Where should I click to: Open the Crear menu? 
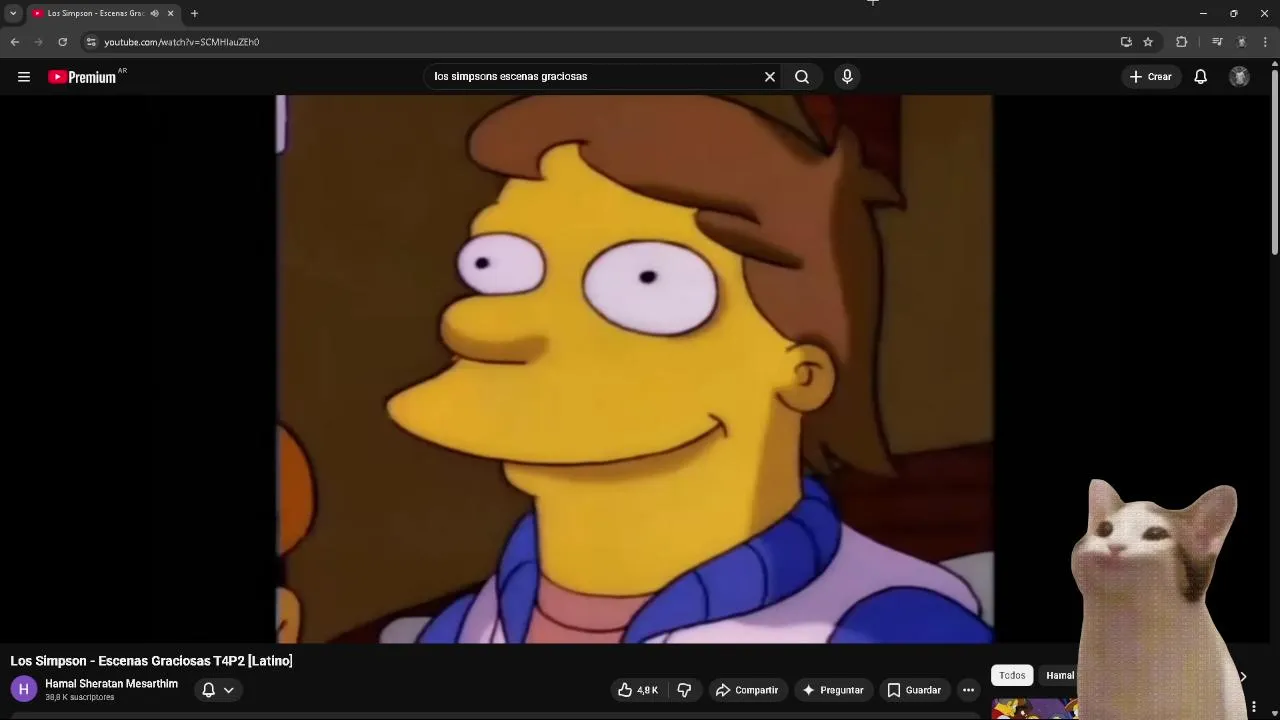1150,76
